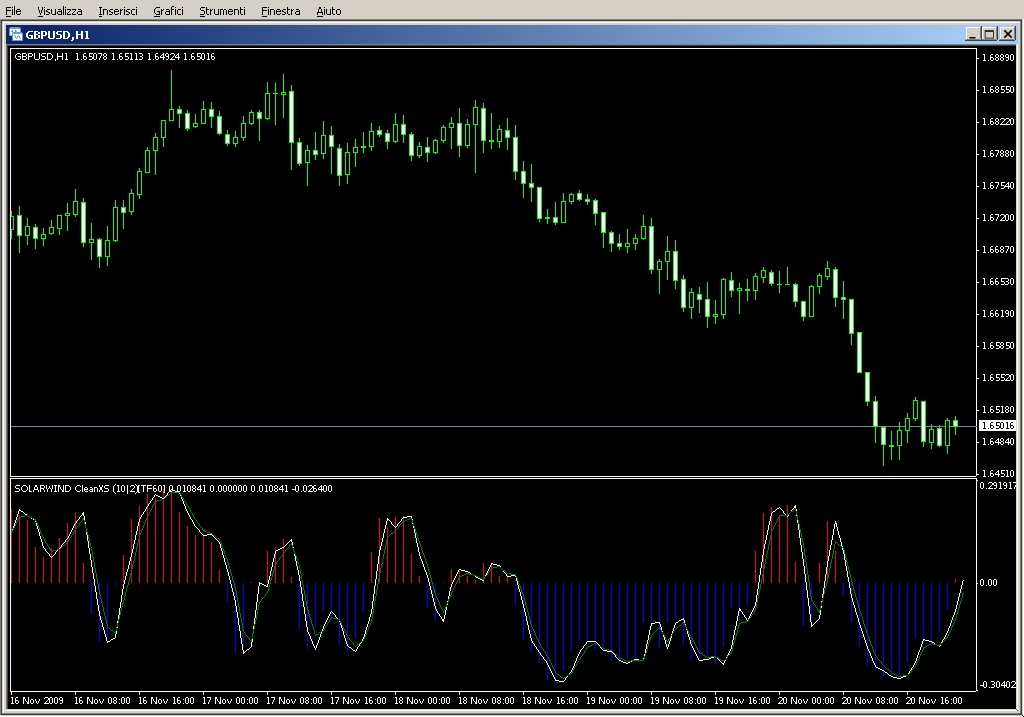Click time axis label 20 Nov 16:00
The image size is (1024, 717).
[934, 701]
